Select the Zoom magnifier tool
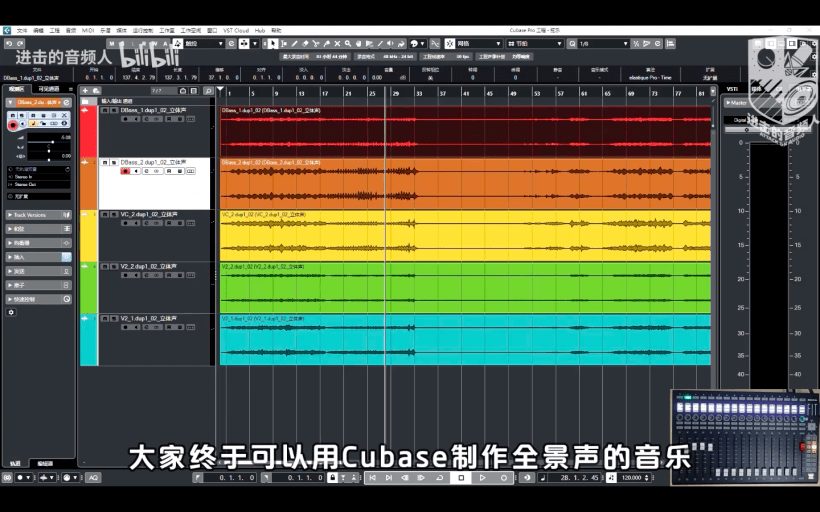The height and width of the screenshot is (512, 820). click(x=348, y=44)
